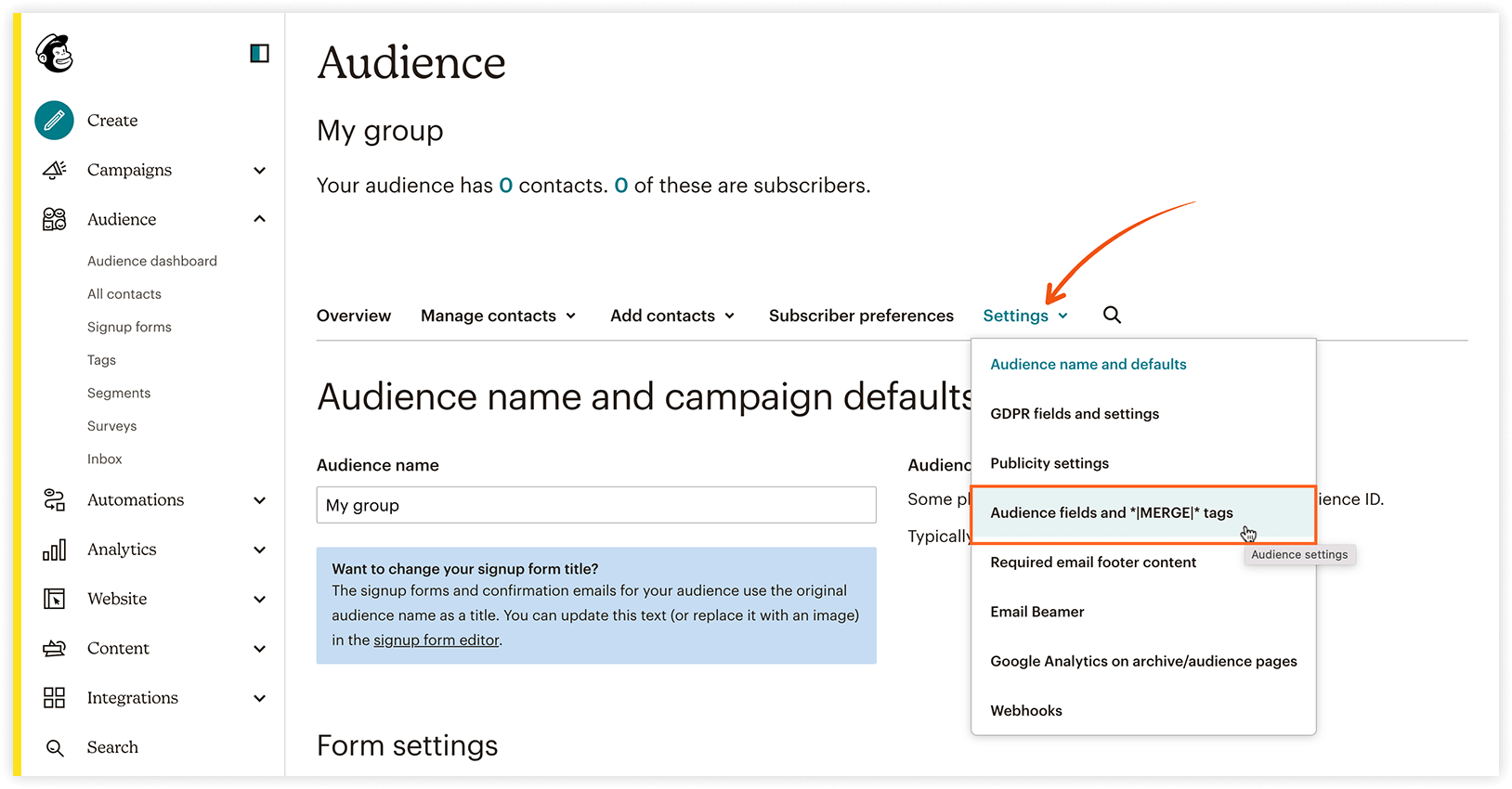The image size is (1512, 789).
Task: Switch to the Overview tab
Action: click(x=354, y=316)
